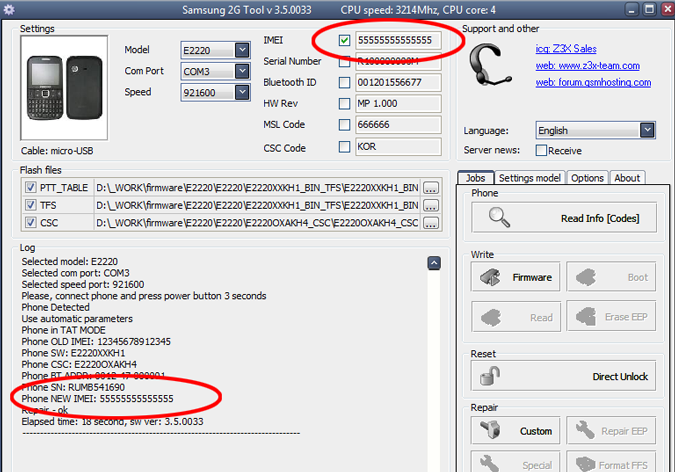Screen dimensions: 675x472
Task: Click the MSL Code field showing 666666
Action: pyautogui.click(x=398, y=124)
